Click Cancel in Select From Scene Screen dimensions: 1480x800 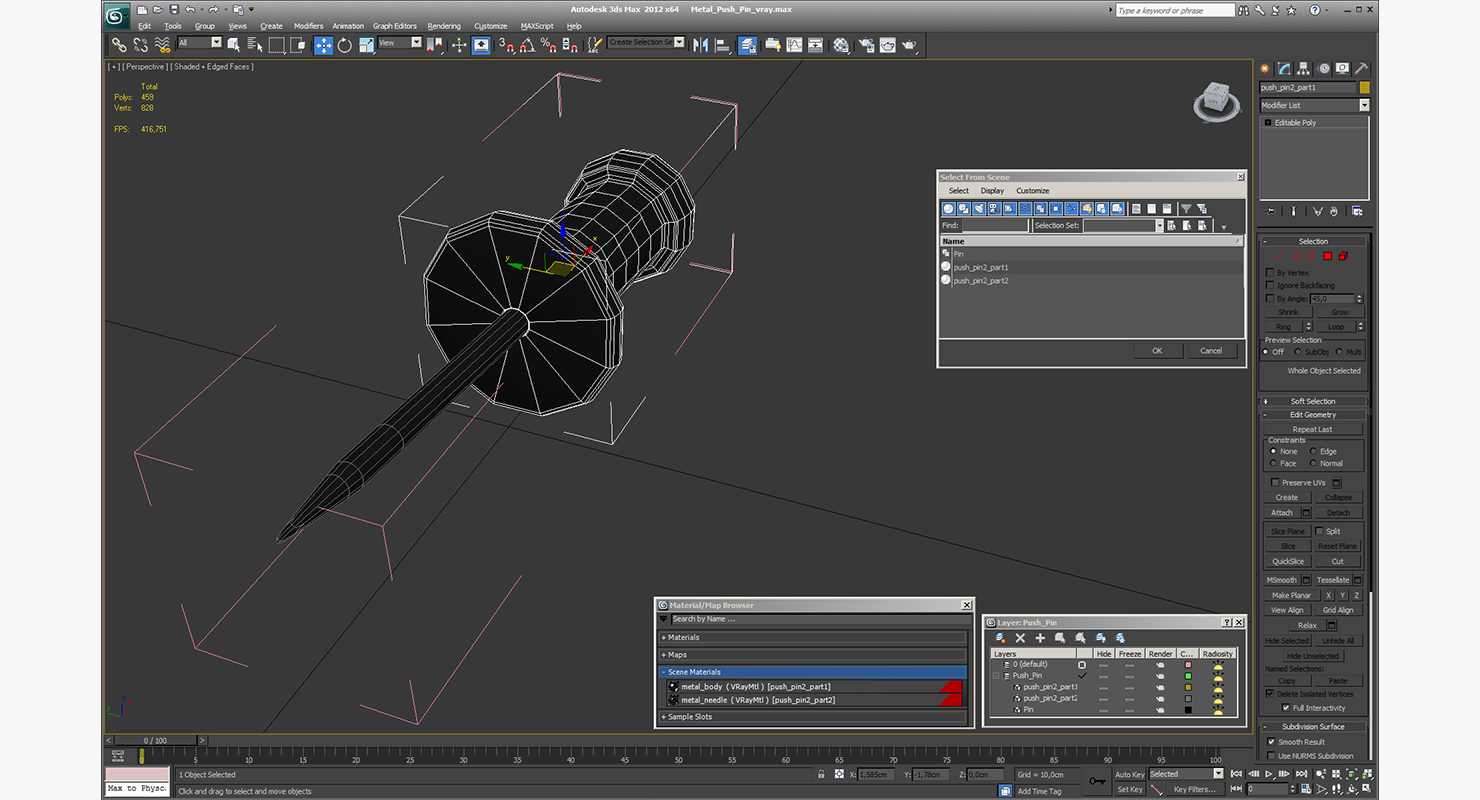[1211, 351]
